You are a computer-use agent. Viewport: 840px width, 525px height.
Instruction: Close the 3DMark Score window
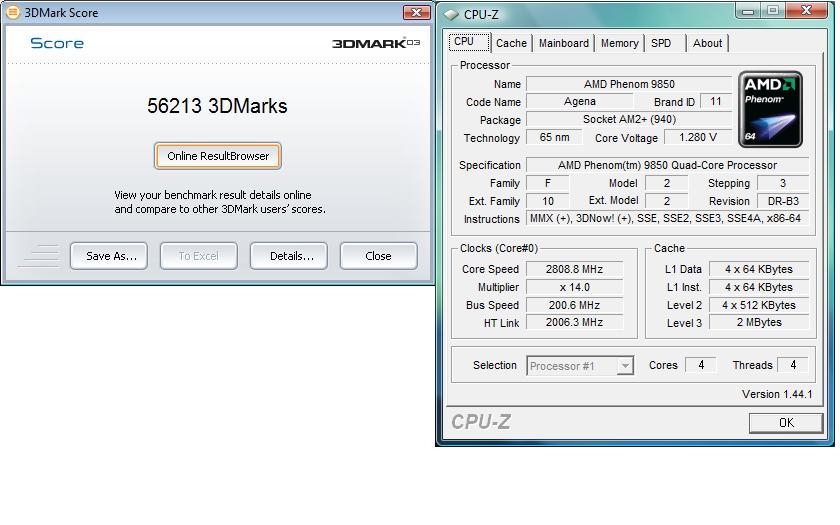[x=416, y=12]
